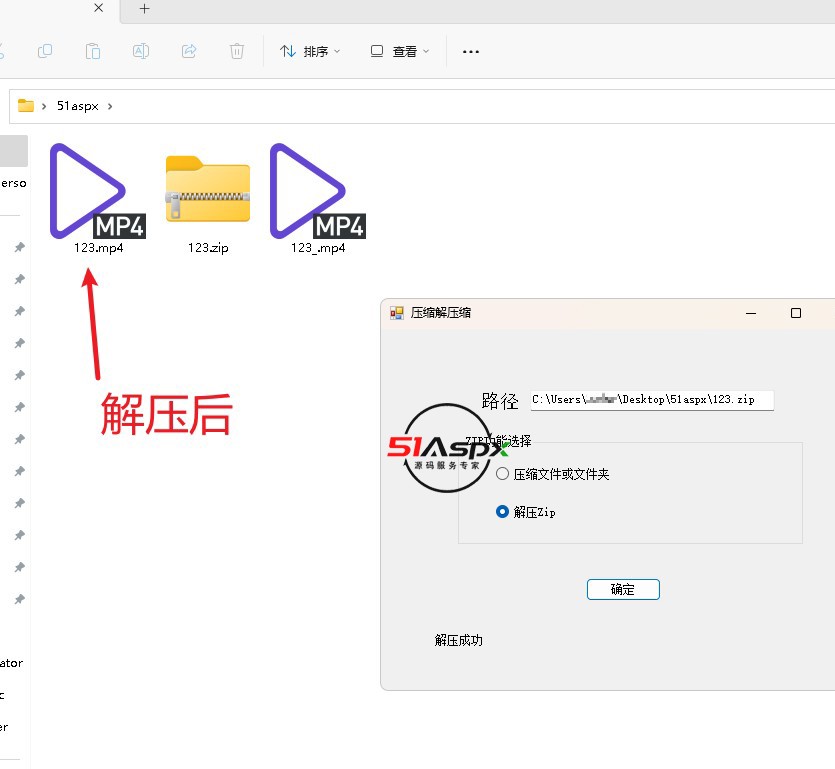Image resolution: width=835 pixels, height=769 pixels.
Task: Click 51aspx in the address breadcrumb
Action: 78,106
